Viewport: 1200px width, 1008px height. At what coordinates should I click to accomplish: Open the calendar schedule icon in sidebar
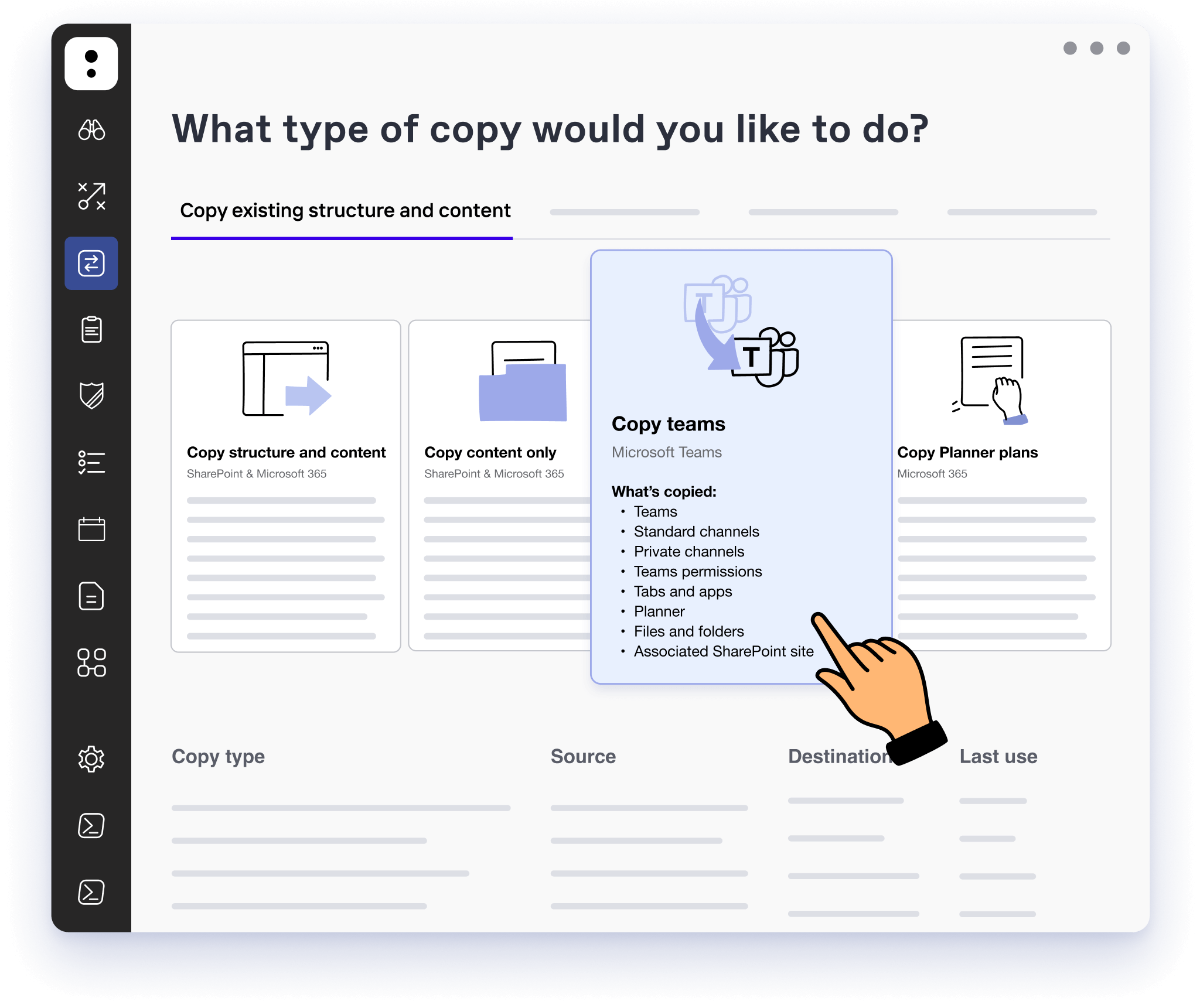(x=91, y=529)
